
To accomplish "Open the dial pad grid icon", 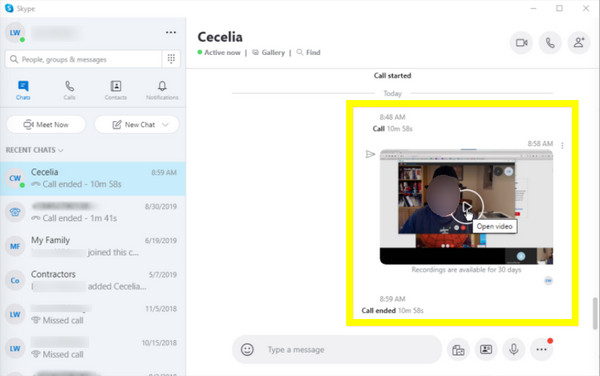I will [x=171, y=59].
